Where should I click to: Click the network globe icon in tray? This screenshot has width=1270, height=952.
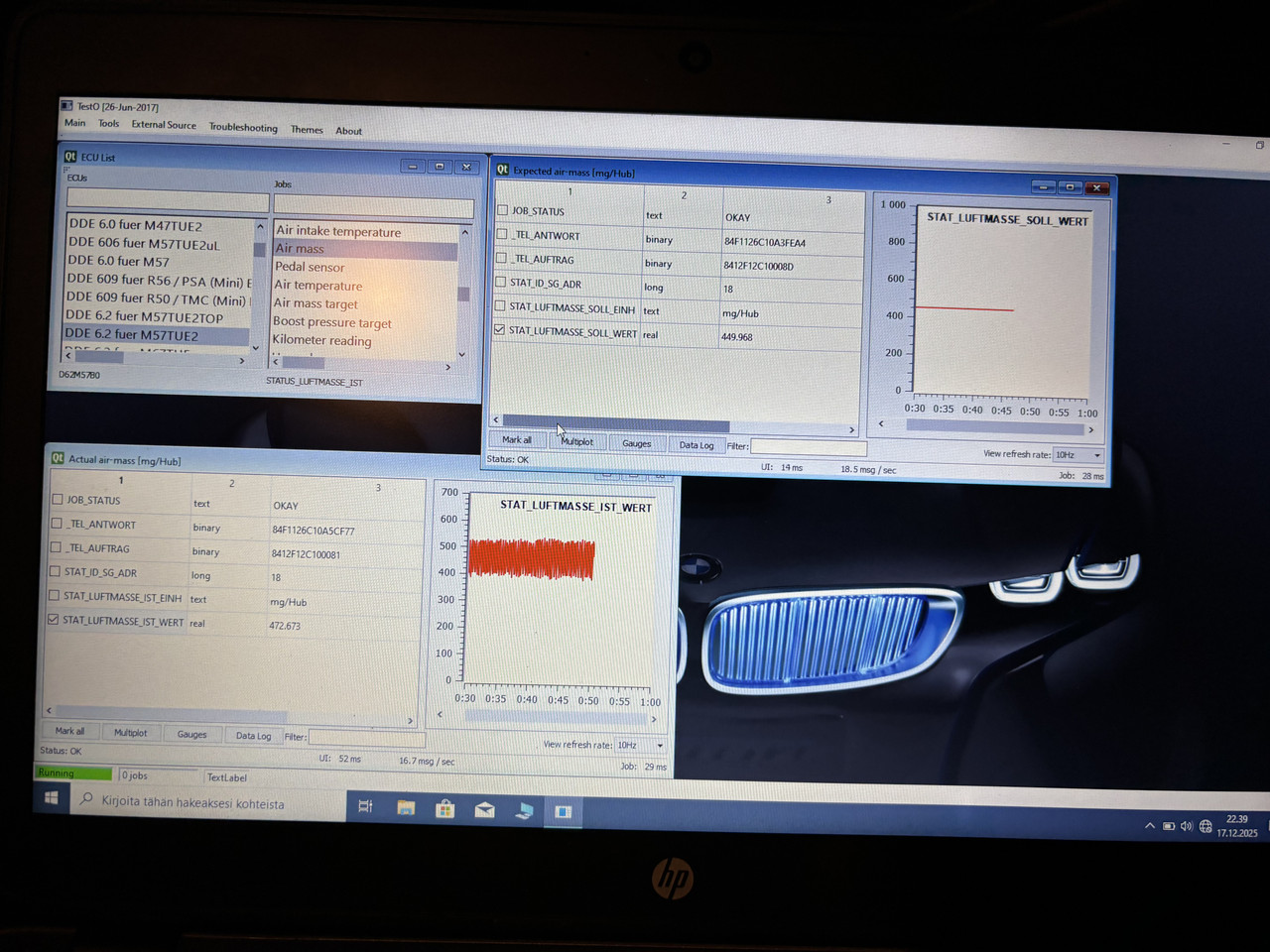(1206, 826)
